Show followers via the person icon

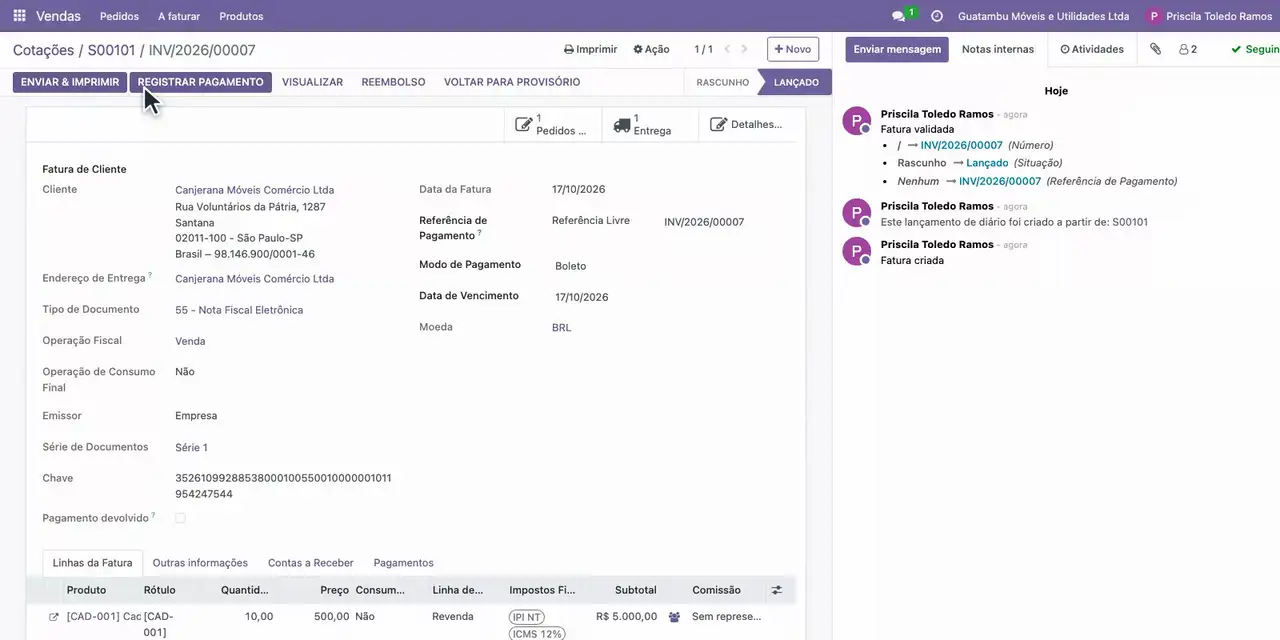click(1188, 49)
